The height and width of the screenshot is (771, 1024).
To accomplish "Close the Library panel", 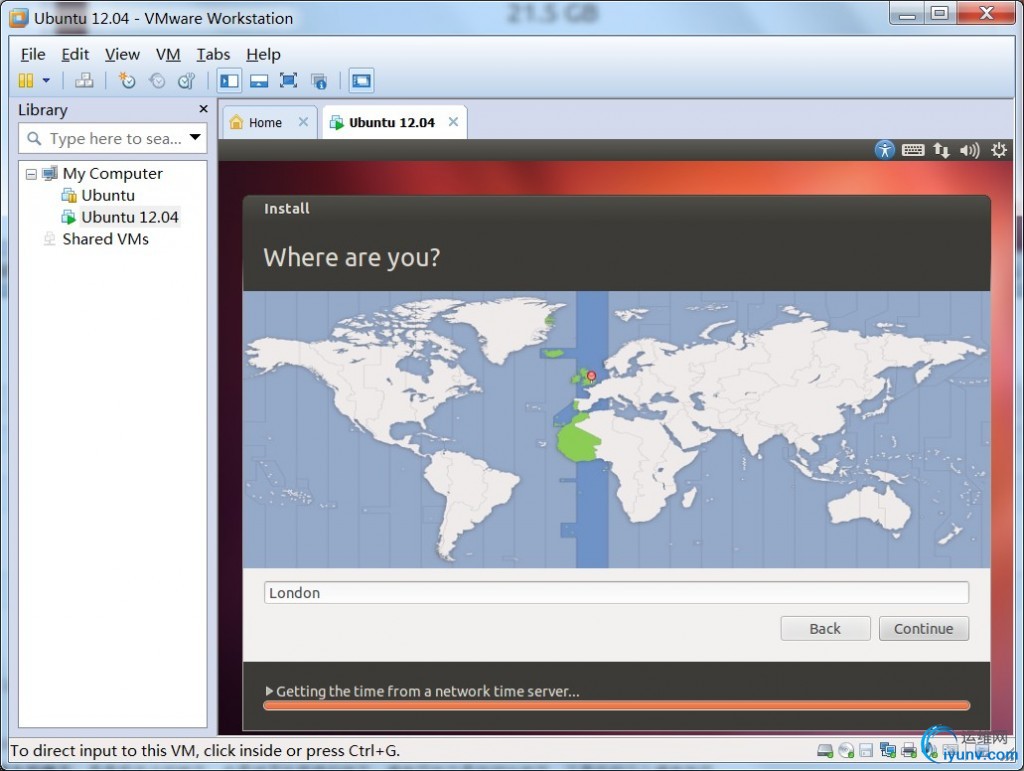I will click(203, 109).
